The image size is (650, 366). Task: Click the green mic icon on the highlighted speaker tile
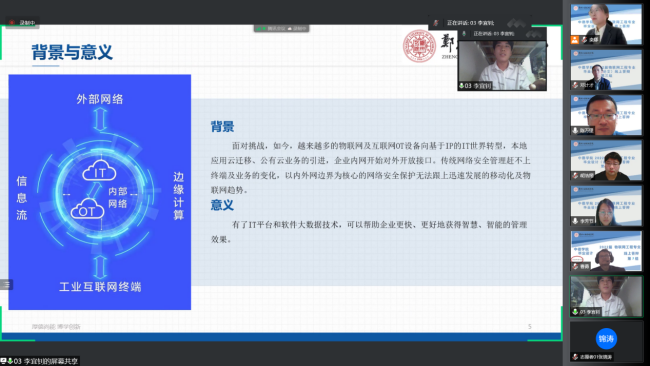pos(575,311)
